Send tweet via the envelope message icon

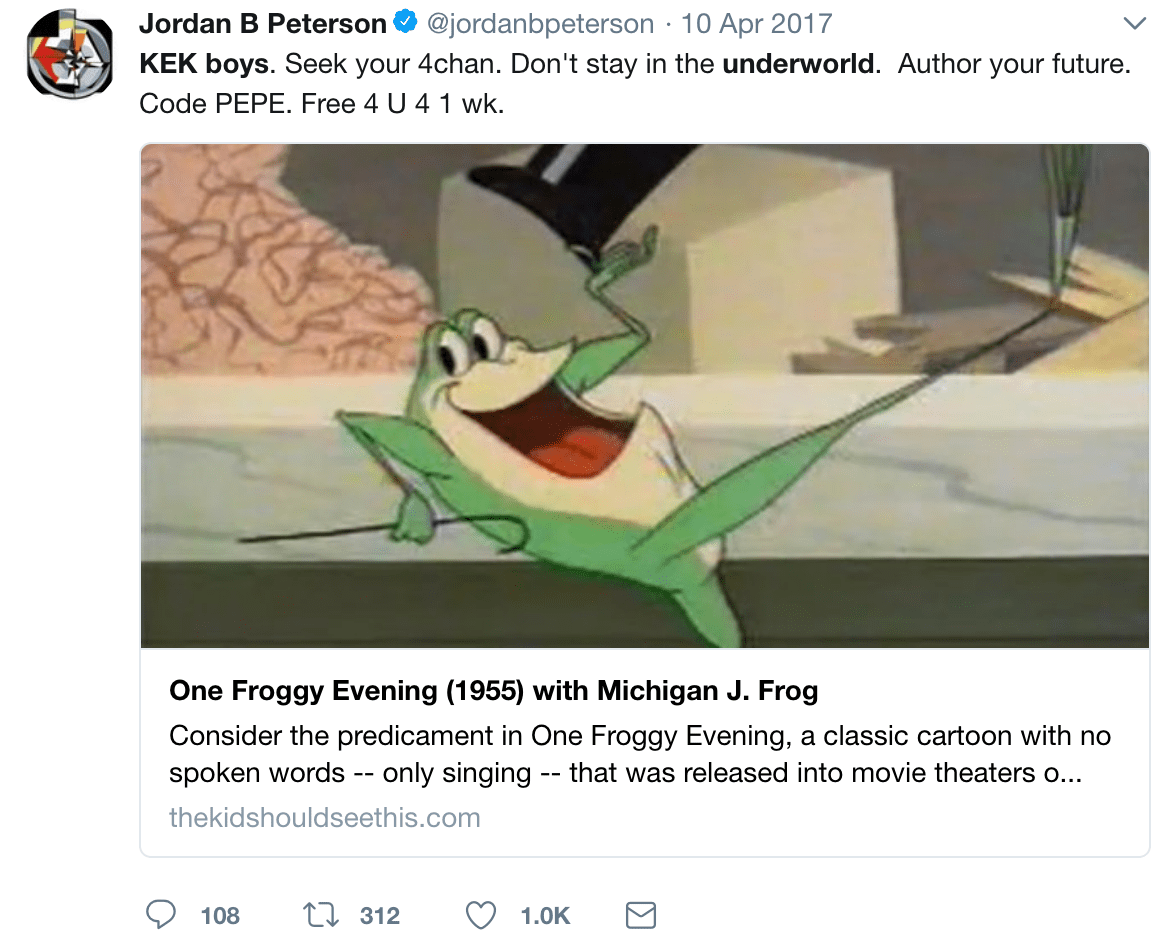click(640, 914)
